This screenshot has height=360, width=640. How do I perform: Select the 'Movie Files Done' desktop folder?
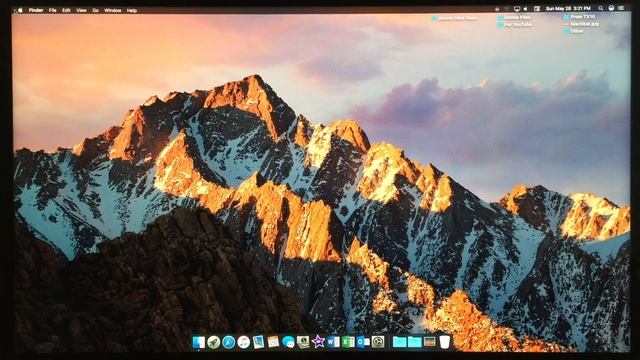[x=455, y=18]
